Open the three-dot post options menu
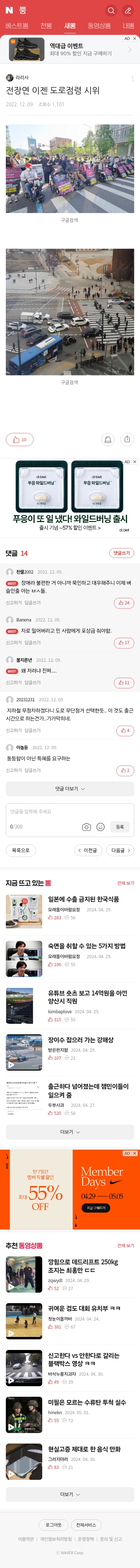140x1568 pixels. tap(132, 78)
